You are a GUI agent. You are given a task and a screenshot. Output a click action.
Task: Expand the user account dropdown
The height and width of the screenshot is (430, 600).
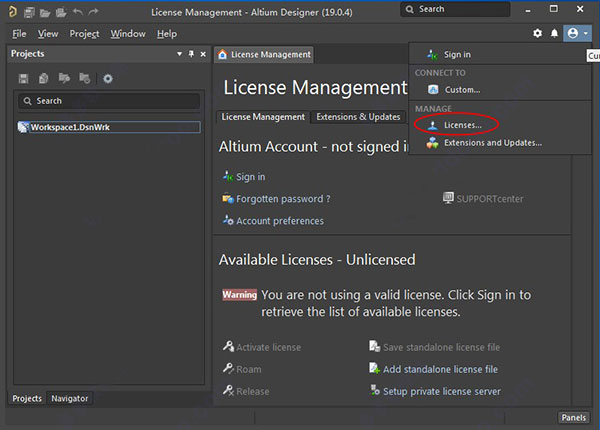click(577, 33)
